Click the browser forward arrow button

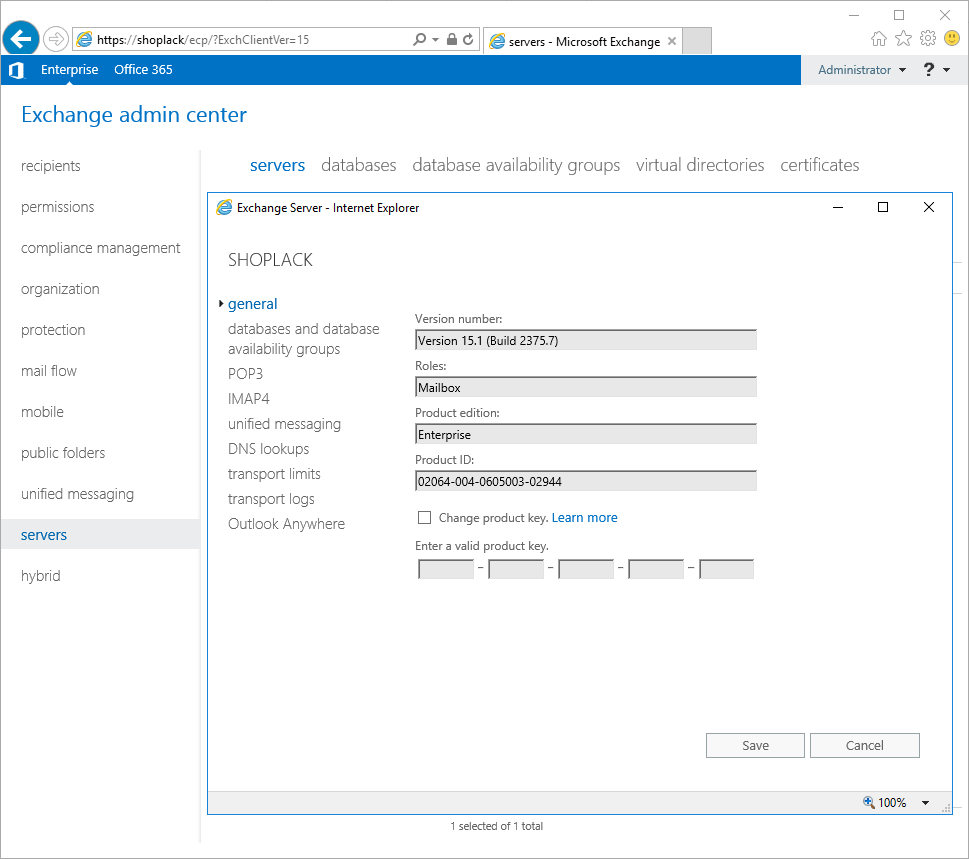pos(56,40)
